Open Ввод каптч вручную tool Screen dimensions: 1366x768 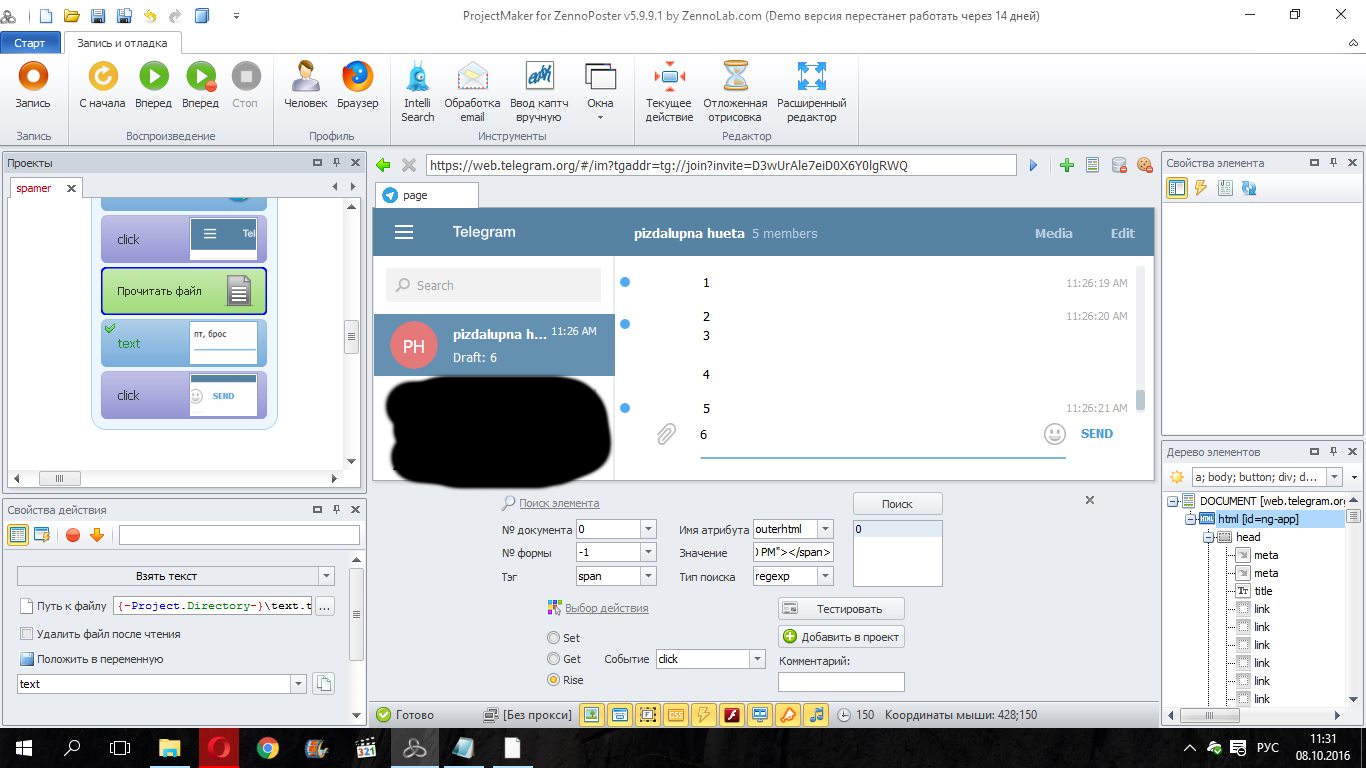point(539,92)
